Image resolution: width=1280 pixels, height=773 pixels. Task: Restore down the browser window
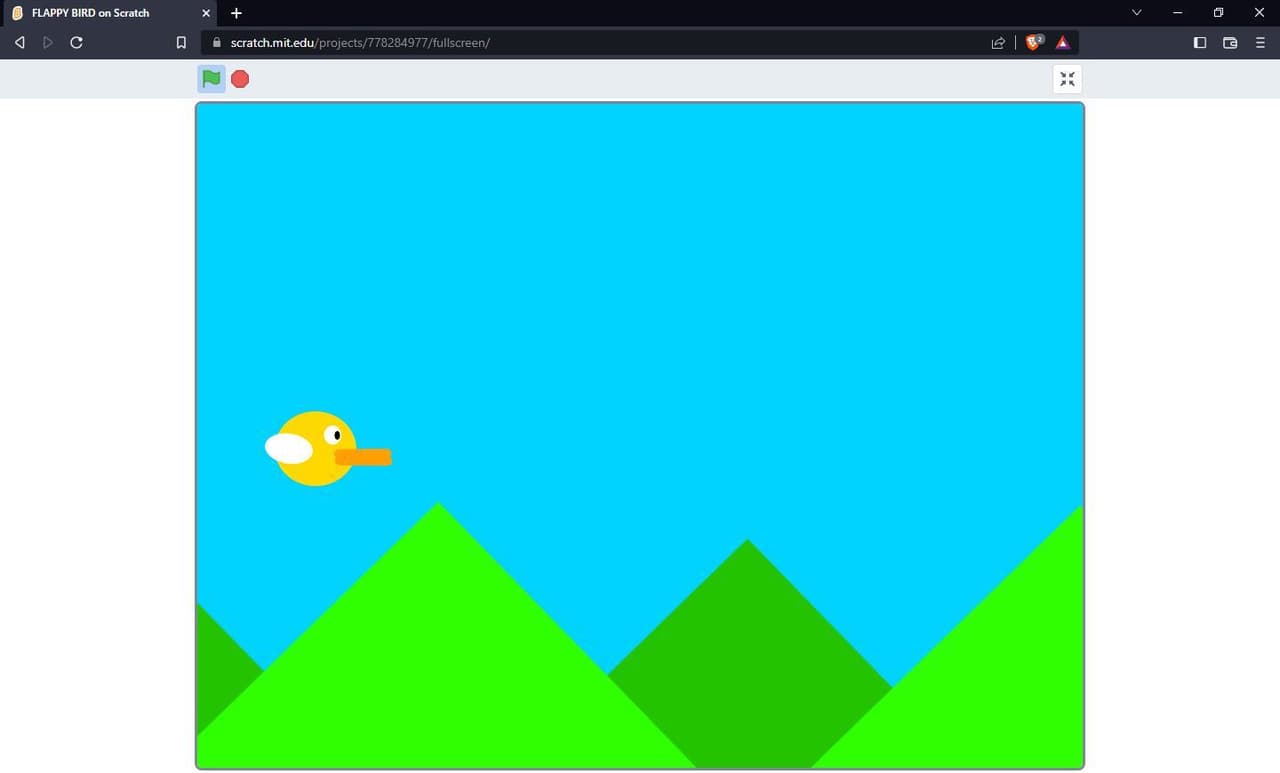(x=1218, y=12)
